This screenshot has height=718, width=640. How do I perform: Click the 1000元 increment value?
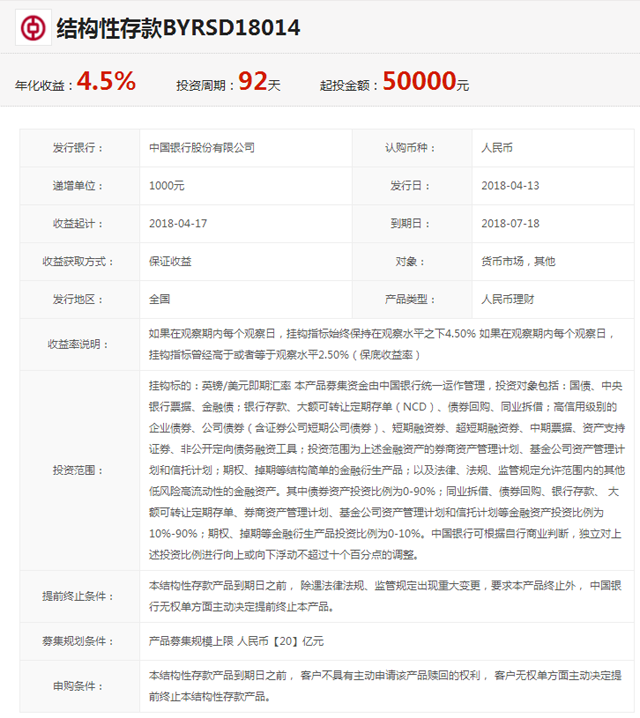(167, 185)
